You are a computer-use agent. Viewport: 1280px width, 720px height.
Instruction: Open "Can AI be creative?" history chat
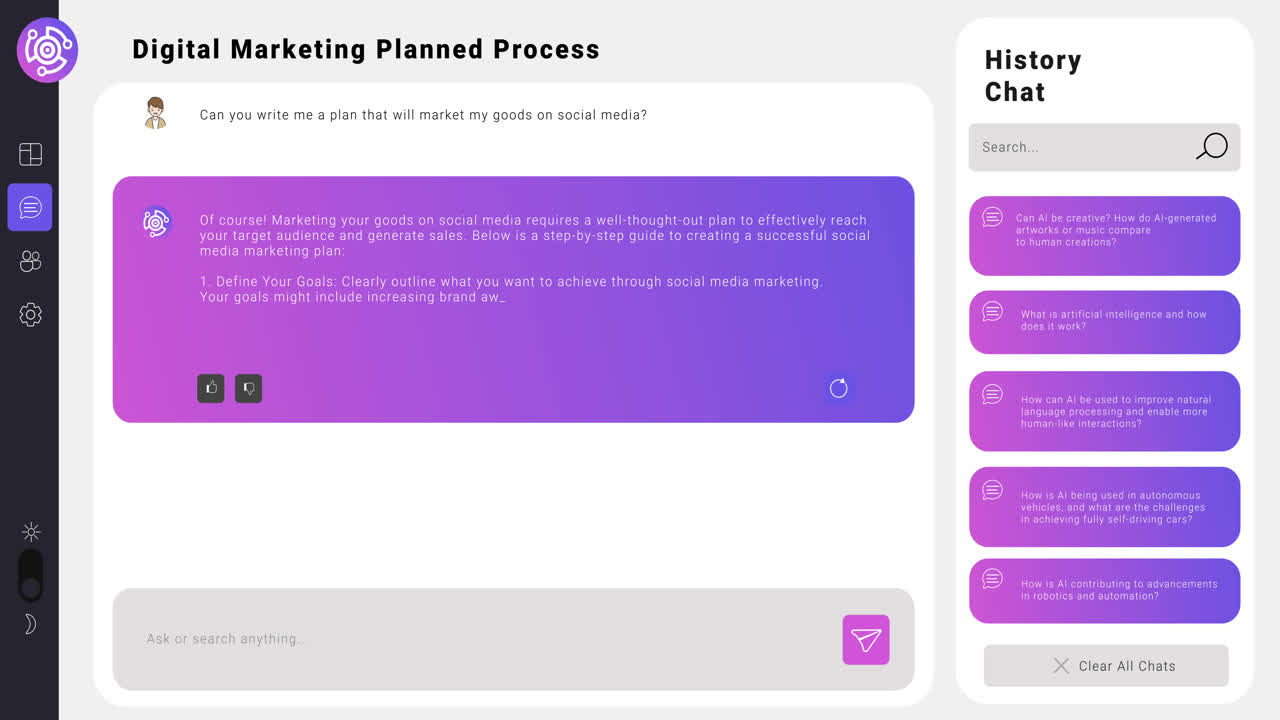pos(1104,236)
